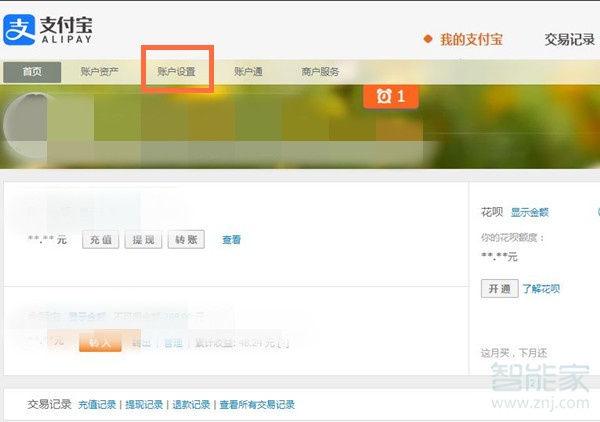Open the 了解花呗 link
Viewport: 600px width, 422px height.
tap(541, 288)
